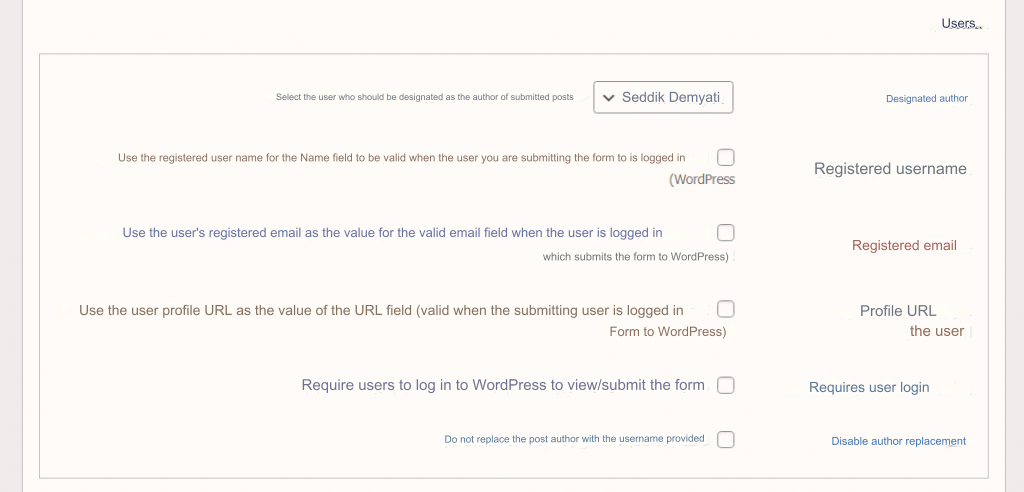The image size is (1024, 492).
Task: Open the Seddik Demyati author dropdown
Action: 663,97
